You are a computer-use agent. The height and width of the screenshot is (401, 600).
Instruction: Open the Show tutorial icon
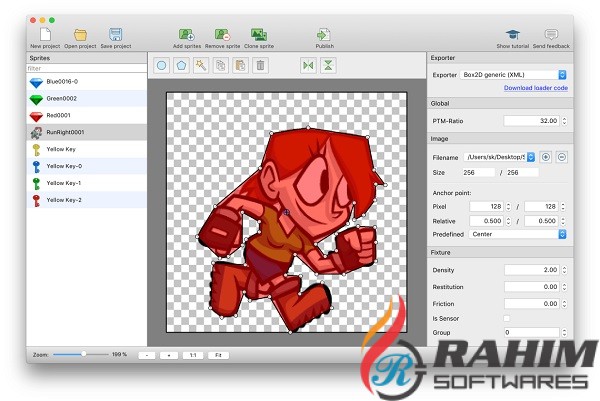click(512, 34)
